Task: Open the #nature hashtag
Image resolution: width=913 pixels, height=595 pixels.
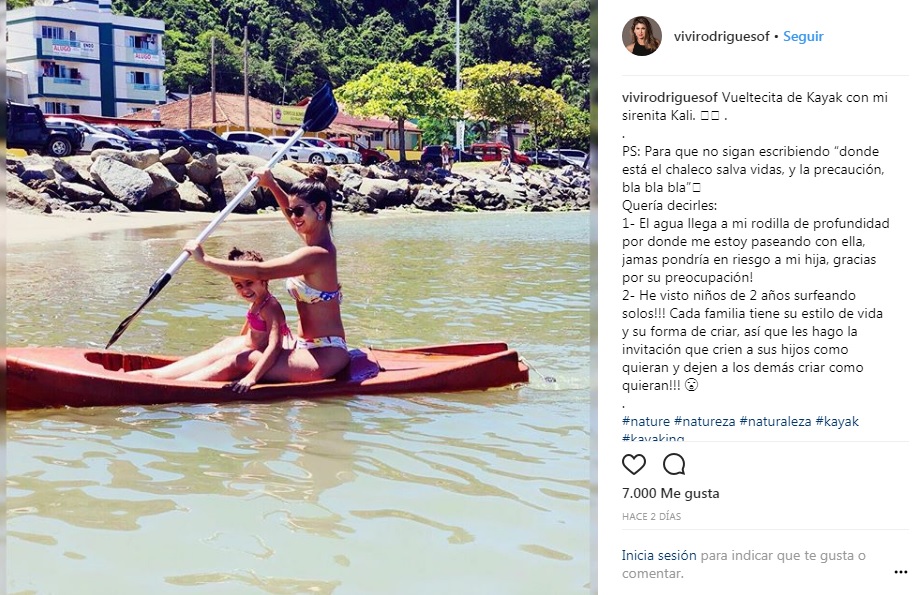Action: [x=646, y=421]
